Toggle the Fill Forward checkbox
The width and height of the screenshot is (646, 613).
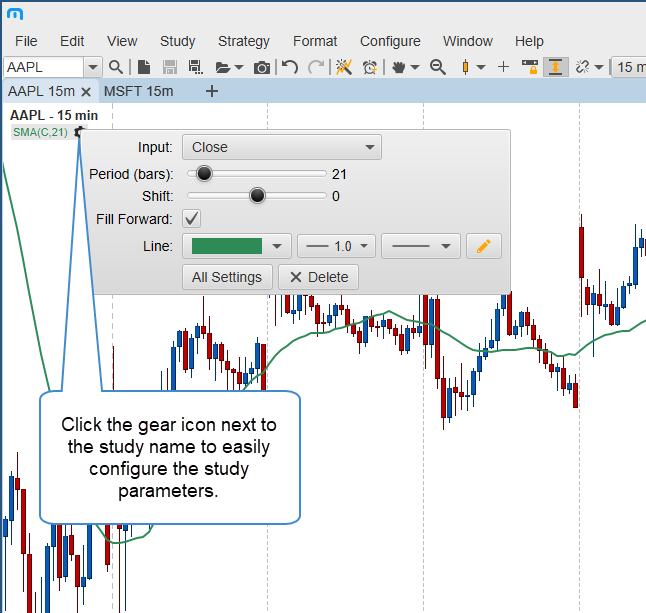tap(192, 219)
